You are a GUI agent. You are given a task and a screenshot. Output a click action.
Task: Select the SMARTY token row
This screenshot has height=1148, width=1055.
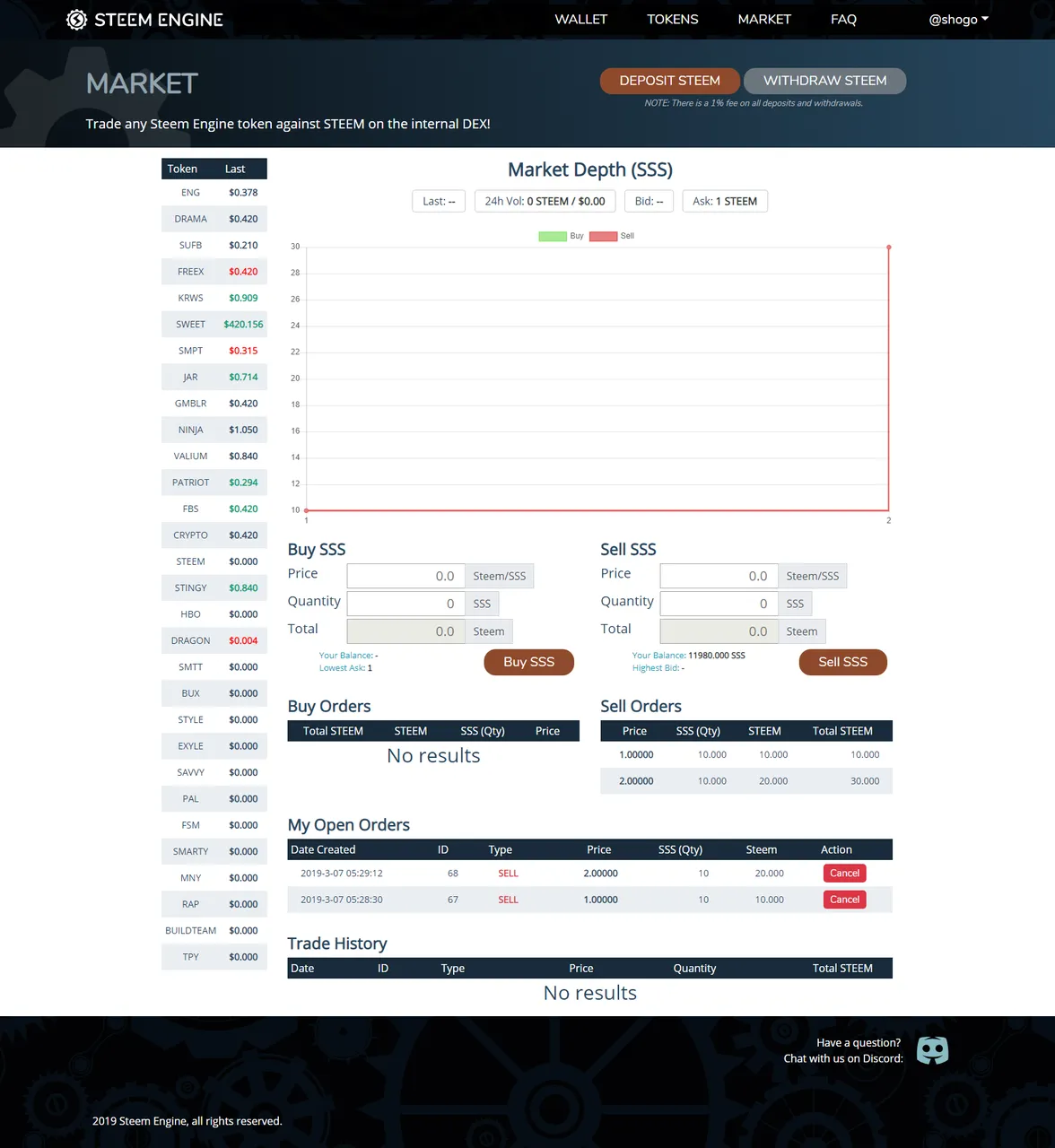214,852
